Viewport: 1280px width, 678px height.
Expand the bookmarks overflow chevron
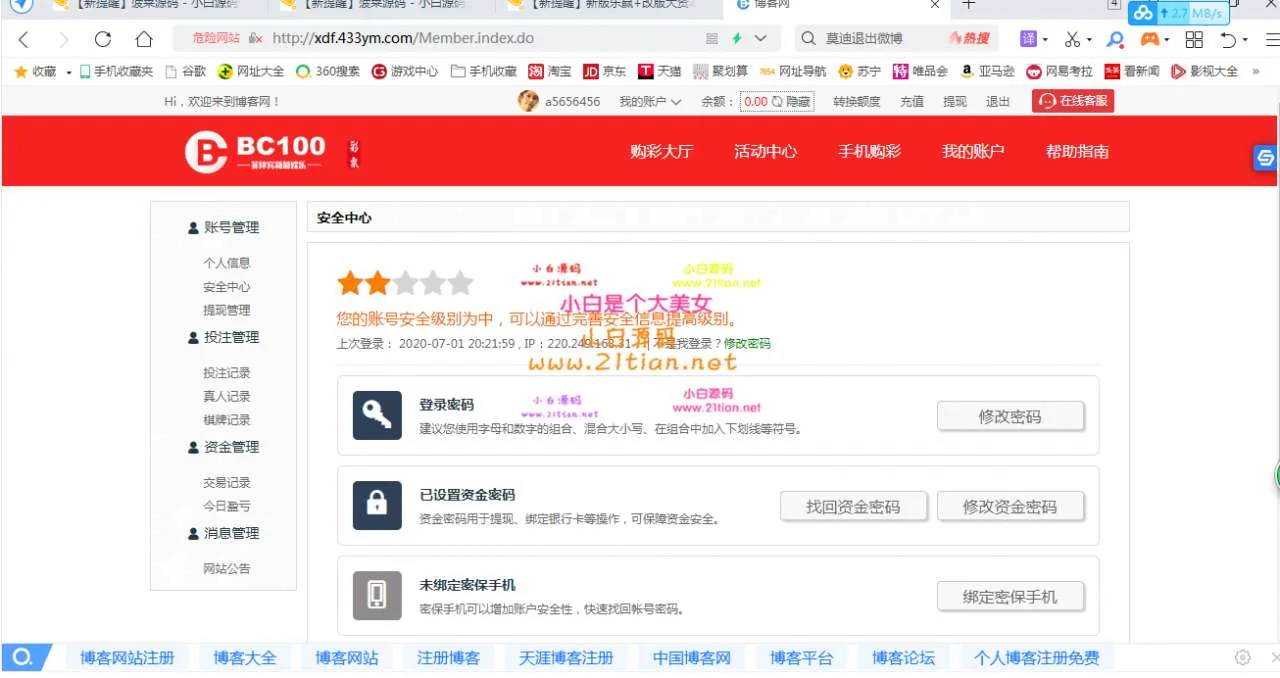click(1256, 71)
